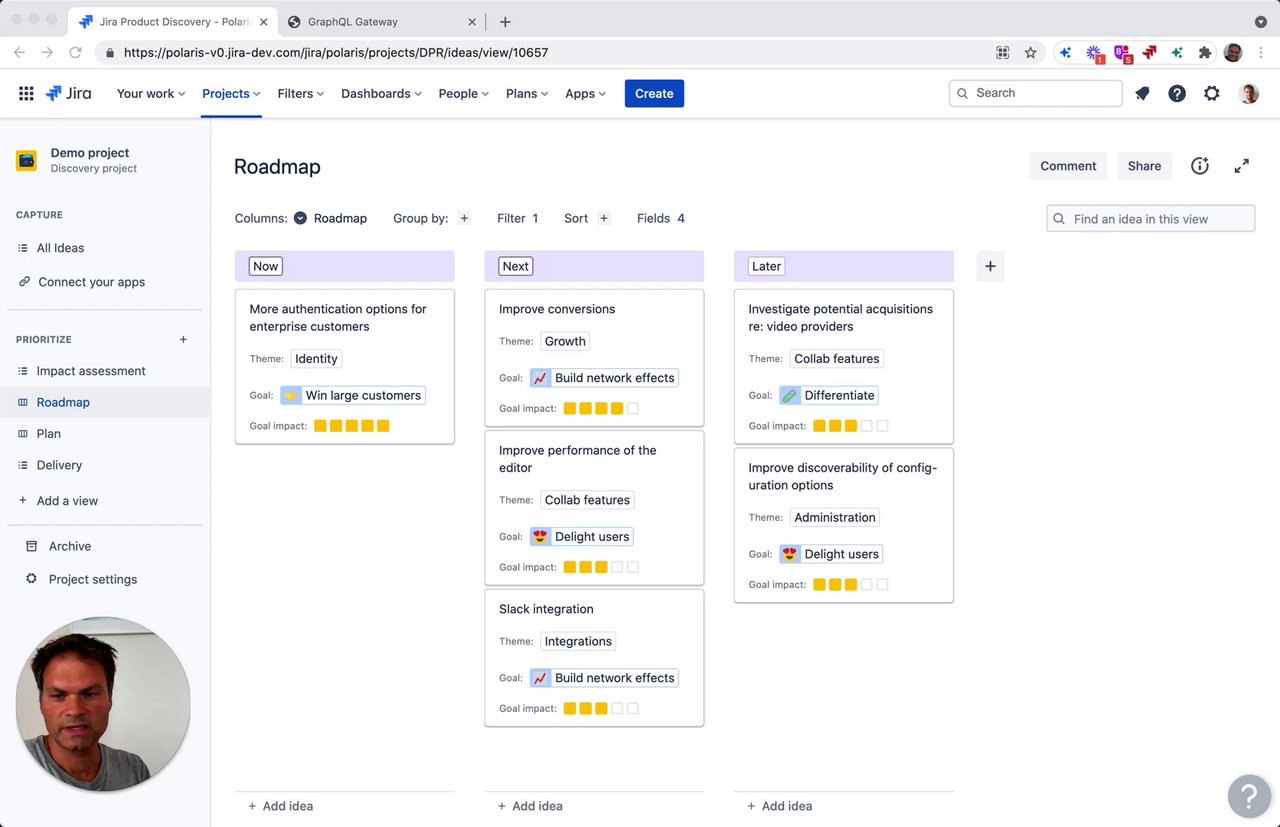This screenshot has height=827, width=1280.
Task: Click the blue Create button
Action: pos(654,94)
